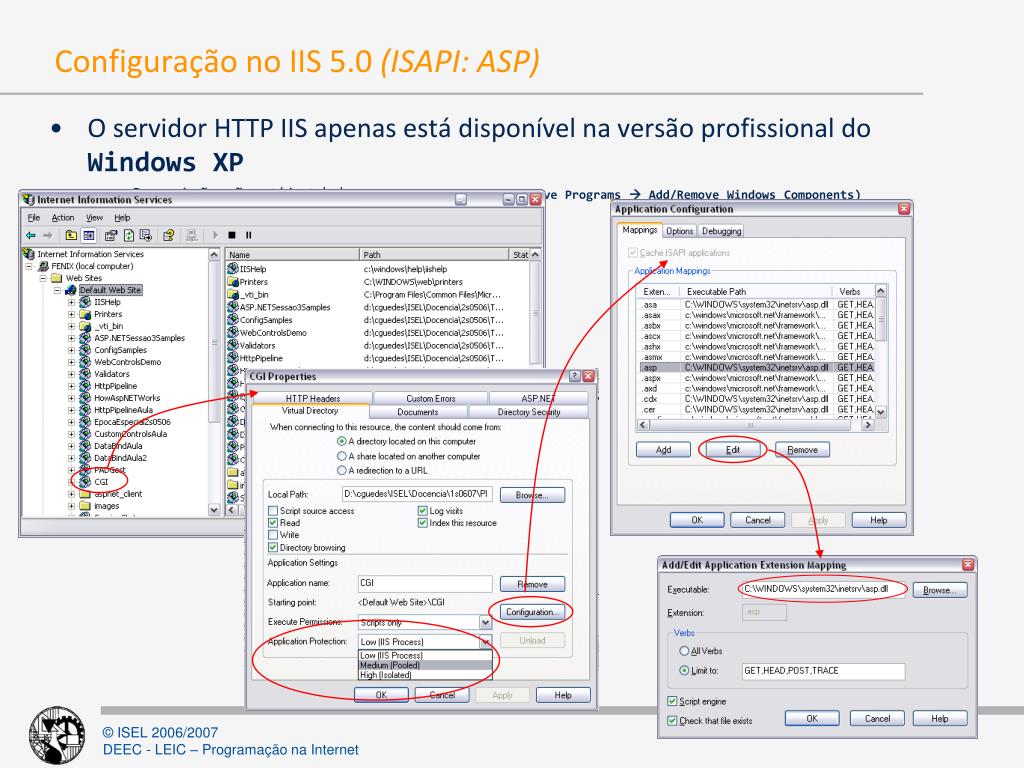Screen dimensions: 1024x768
Task: Open the File menu in IIS
Action: (x=34, y=217)
